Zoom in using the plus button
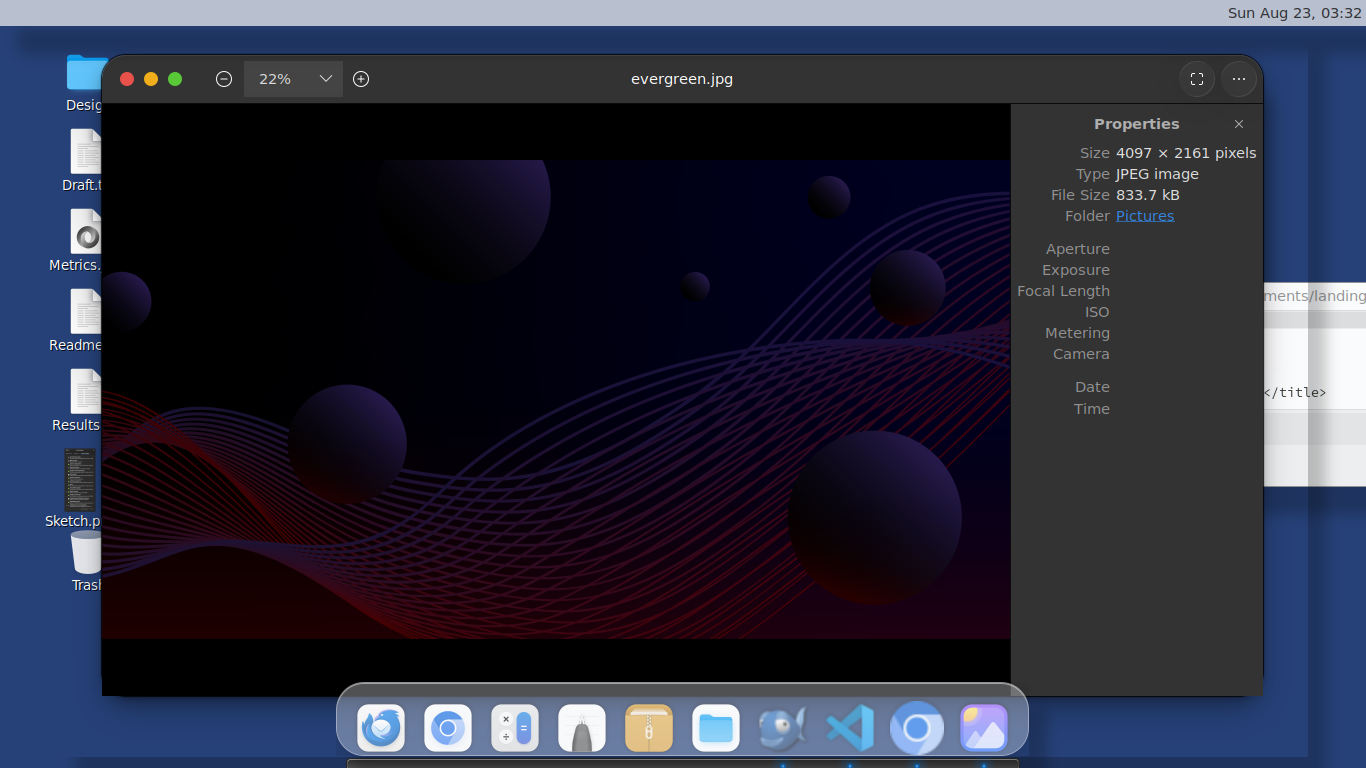1366x768 pixels. click(361, 79)
